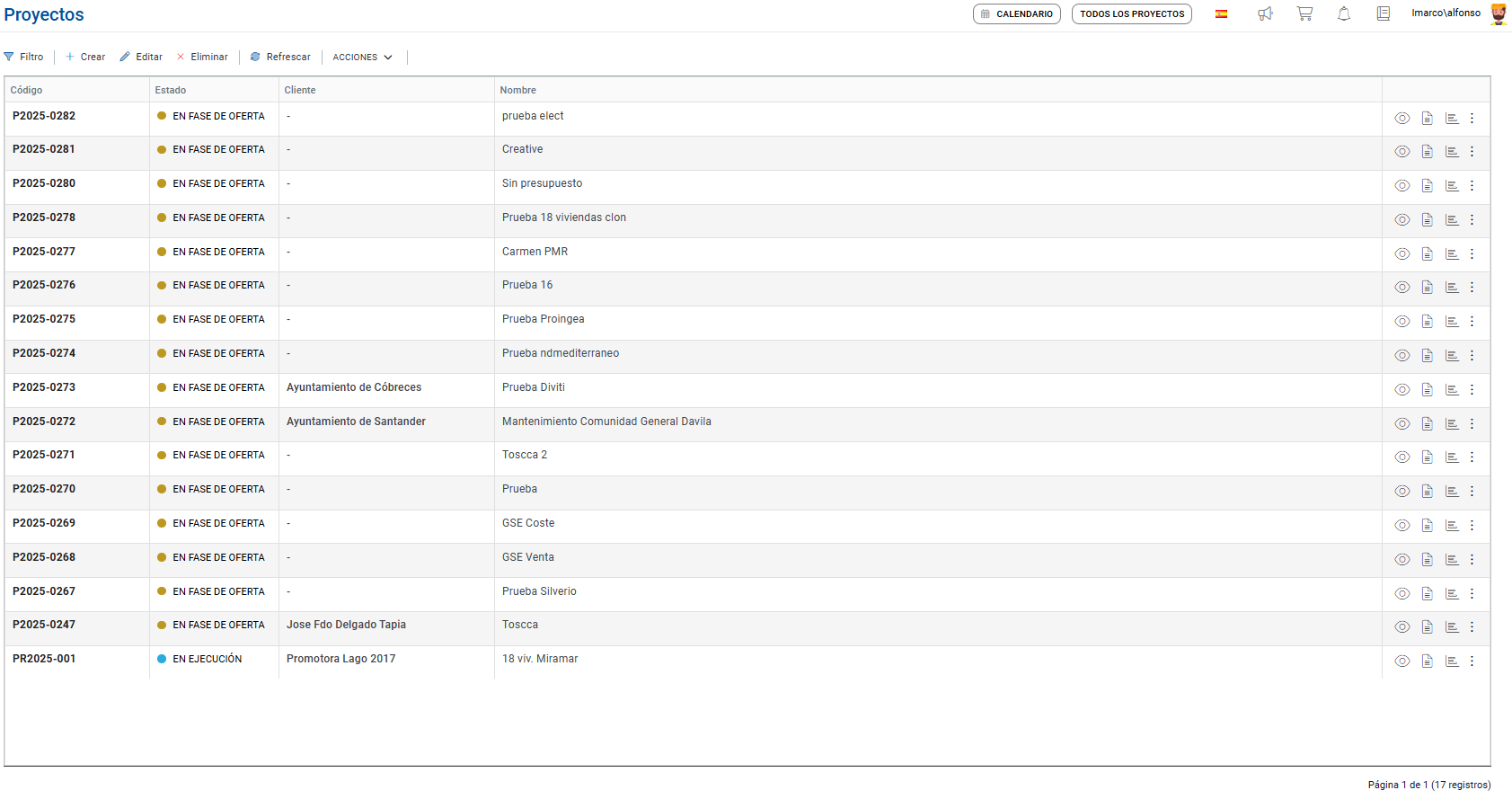Open the shopping cart icon
Viewport: 1512px width, 799px height.
pyautogui.click(x=1304, y=13)
